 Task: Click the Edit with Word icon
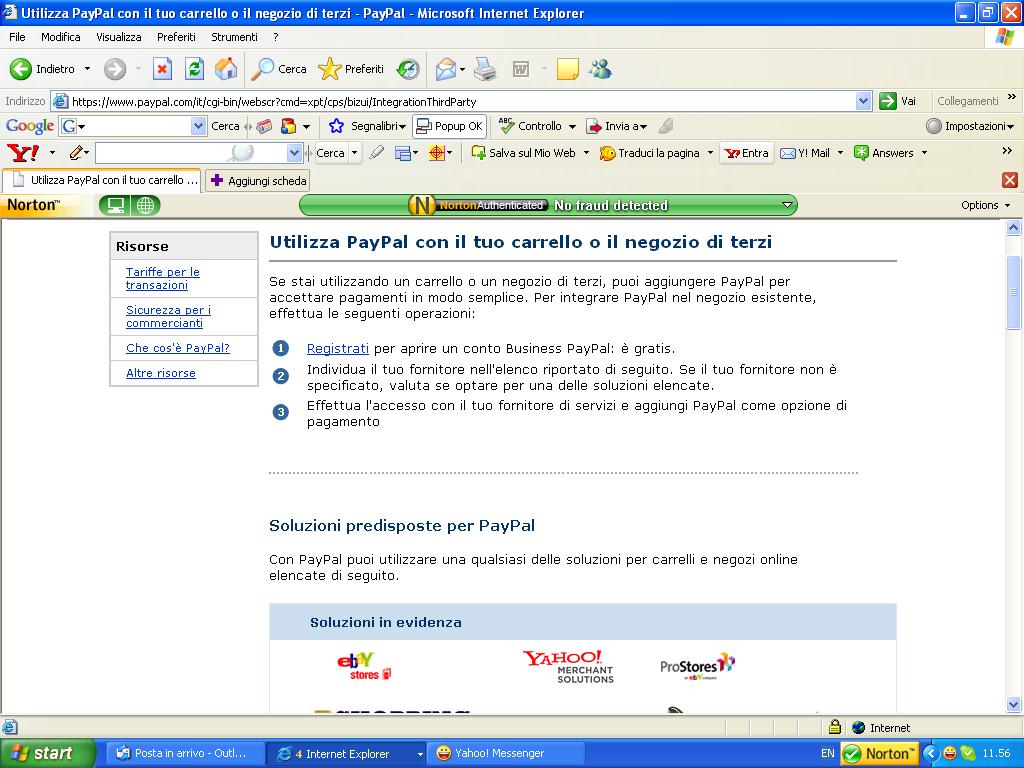[520, 69]
